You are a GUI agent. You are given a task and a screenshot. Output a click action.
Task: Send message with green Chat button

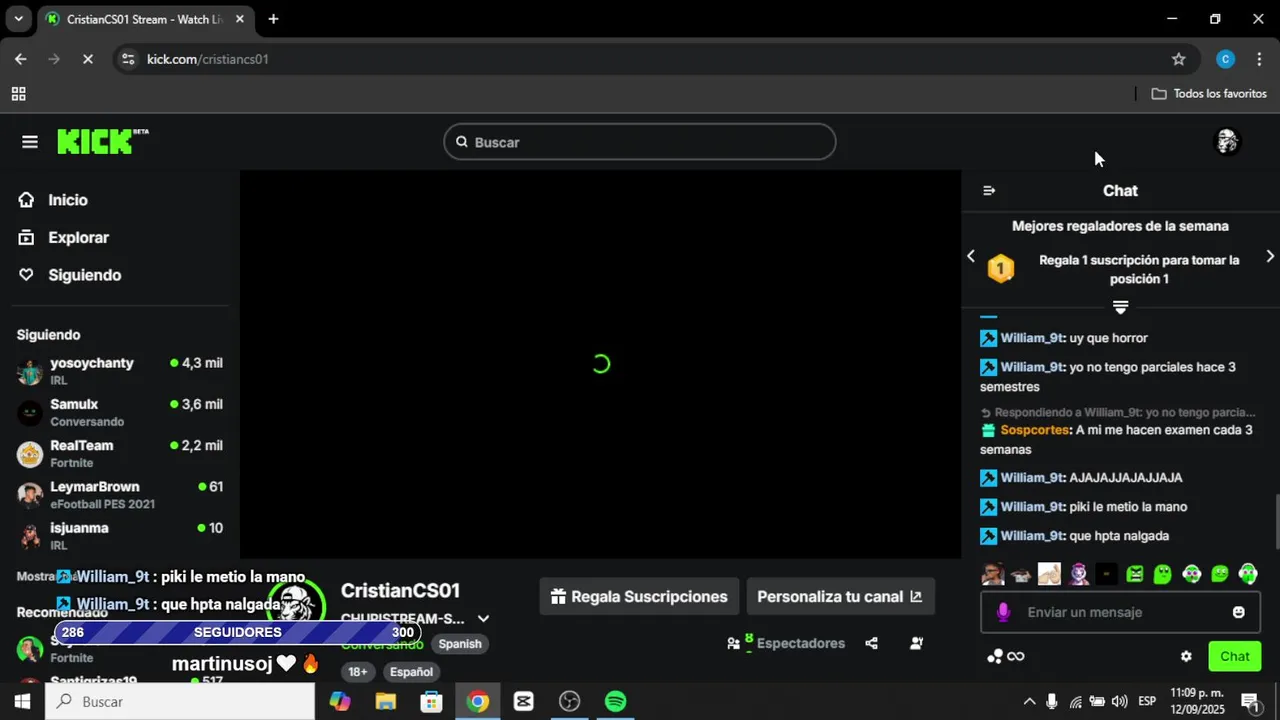click(1234, 657)
